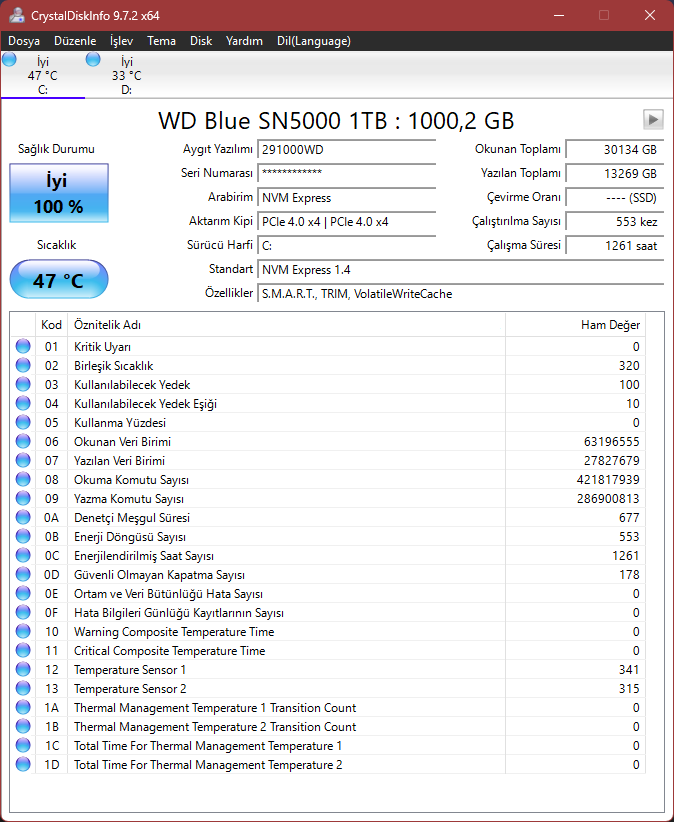Screen dimensions: 674x822
Task: Switch to C: disk tab showing 47 °C
Action: 42,75
